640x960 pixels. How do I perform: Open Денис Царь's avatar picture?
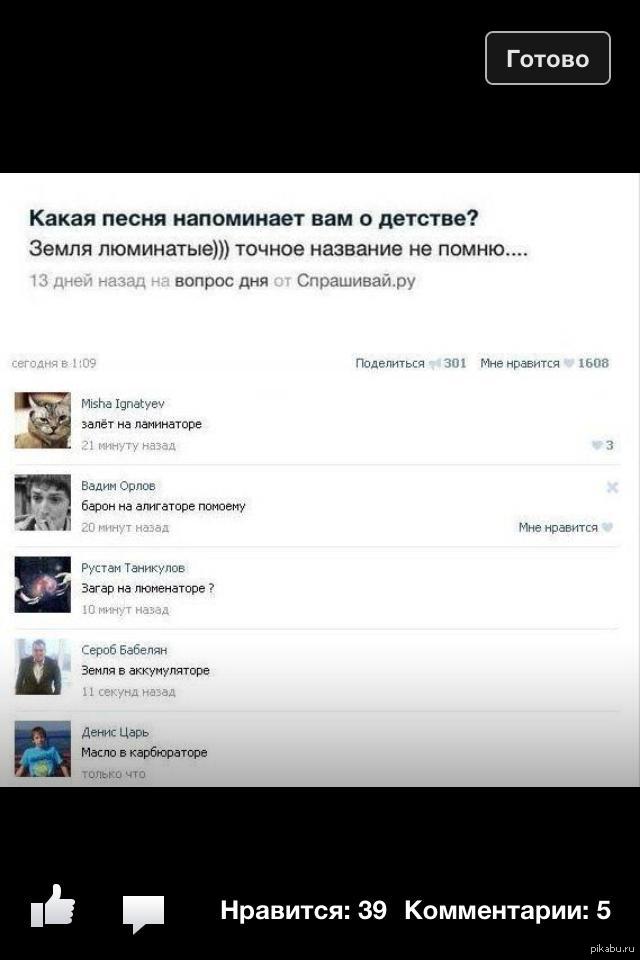43,749
